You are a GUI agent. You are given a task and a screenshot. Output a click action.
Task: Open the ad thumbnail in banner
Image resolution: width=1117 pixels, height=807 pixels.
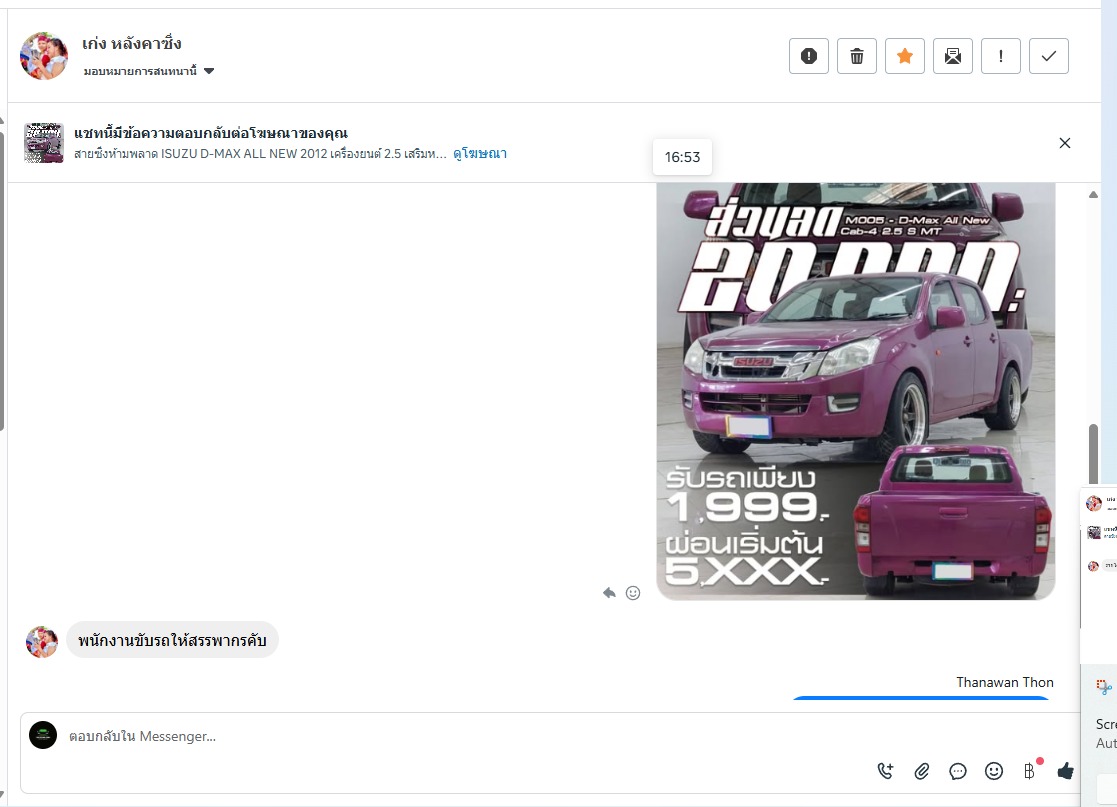tap(43, 142)
